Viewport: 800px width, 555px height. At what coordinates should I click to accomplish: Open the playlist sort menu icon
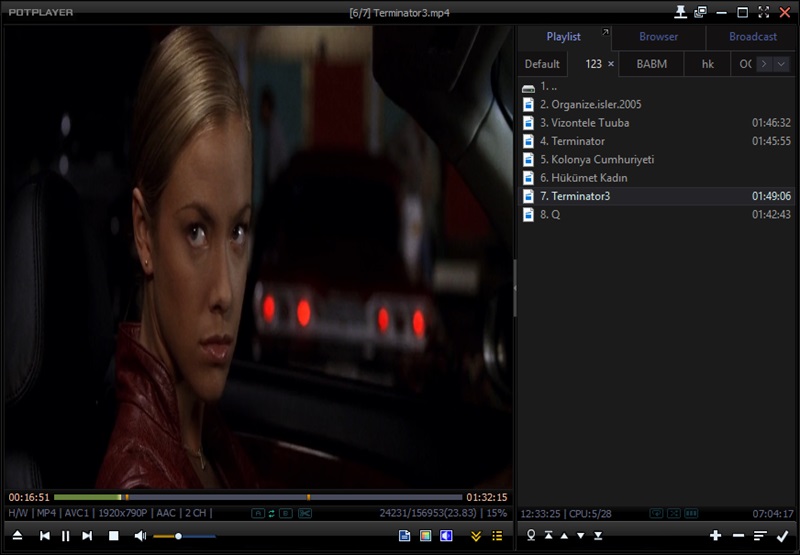760,536
